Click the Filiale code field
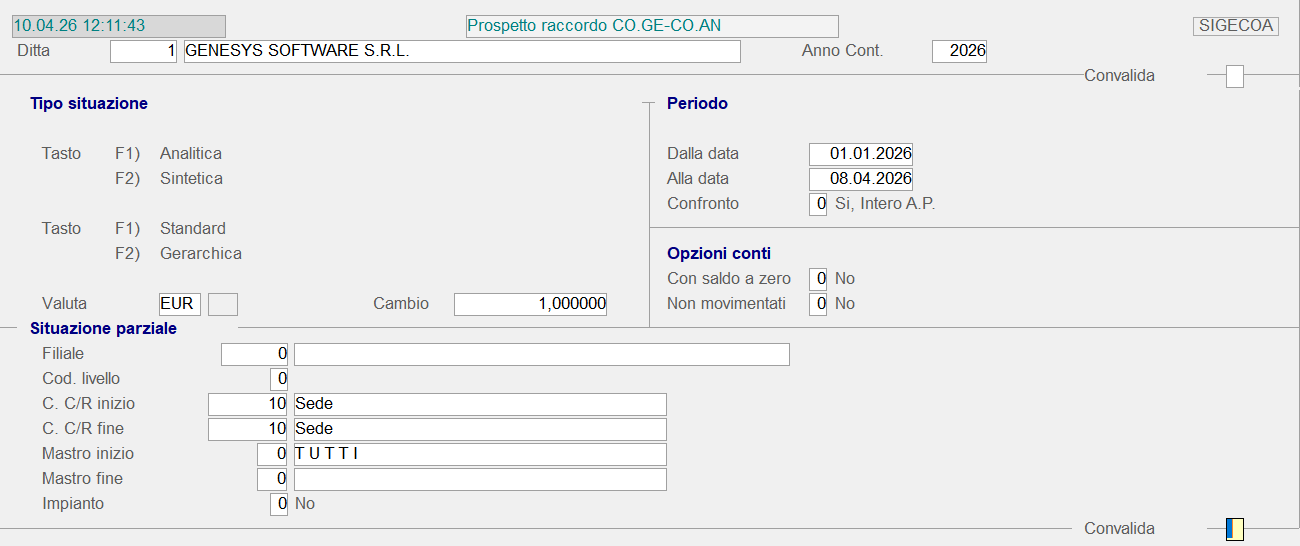The image size is (1300, 546). pos(255,354)
